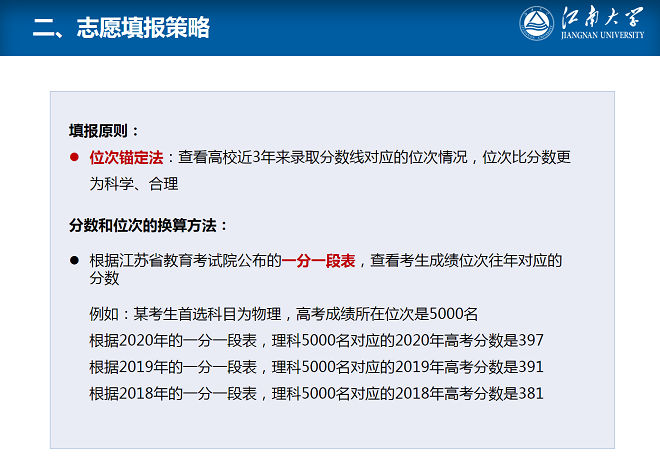Click the 2018年 score conversion line
660x465 pixels.
[316, 393]
